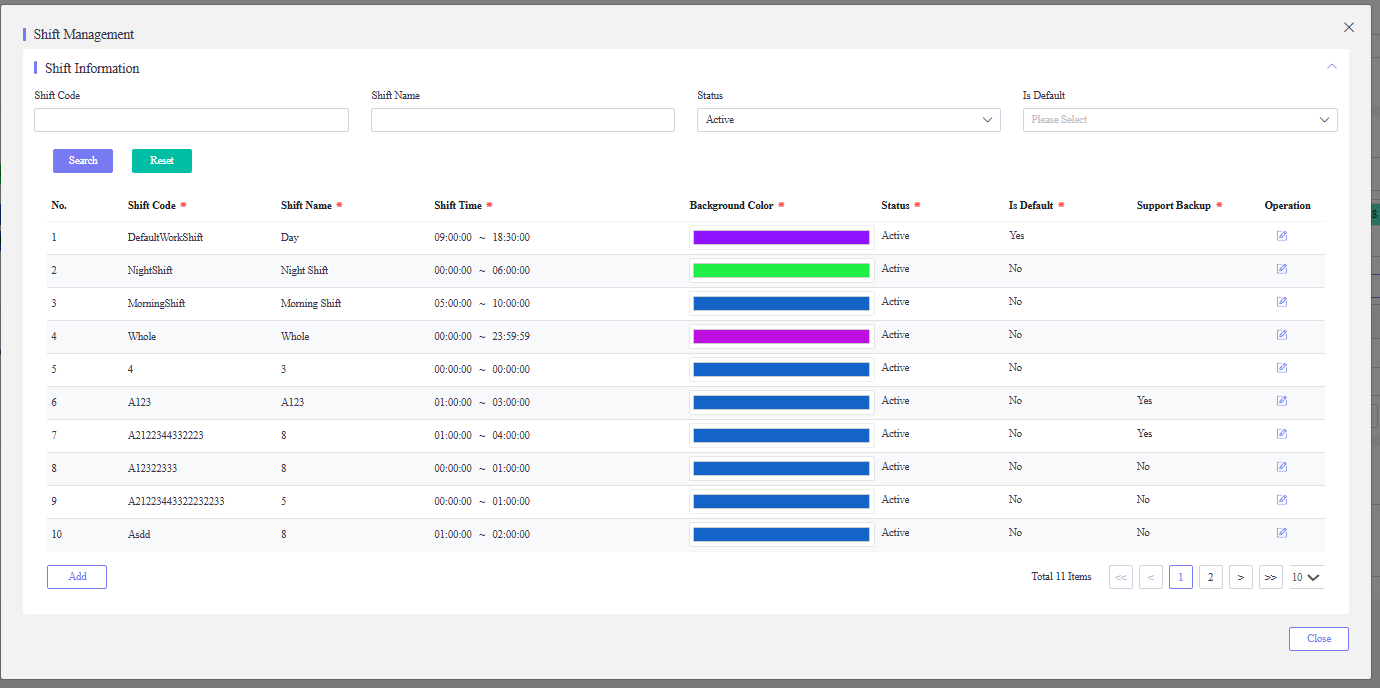Click edit icon for Whole shift
The image size is (1380, 688).
click(1281, 335)
